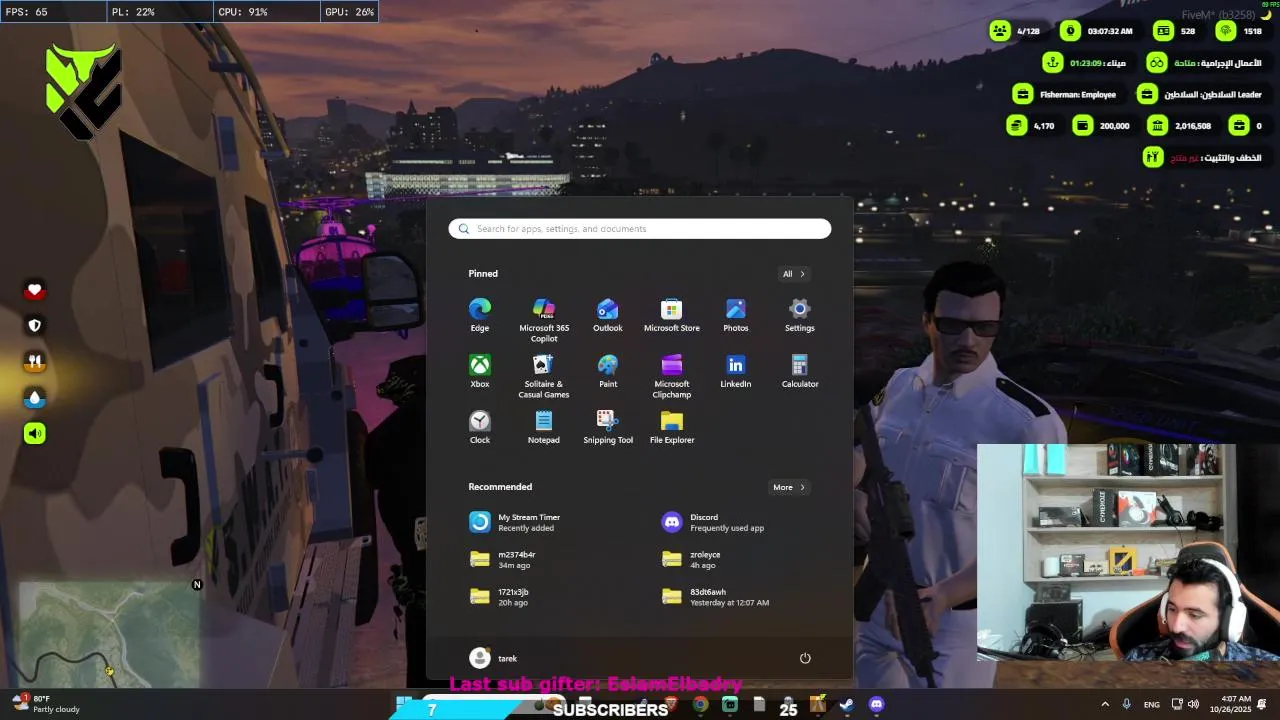Image resolution: width=1280 pixels, height=720 pixels.
Task: Click the 03:07:32 AM game clock
Action: tap(1110, 31)
